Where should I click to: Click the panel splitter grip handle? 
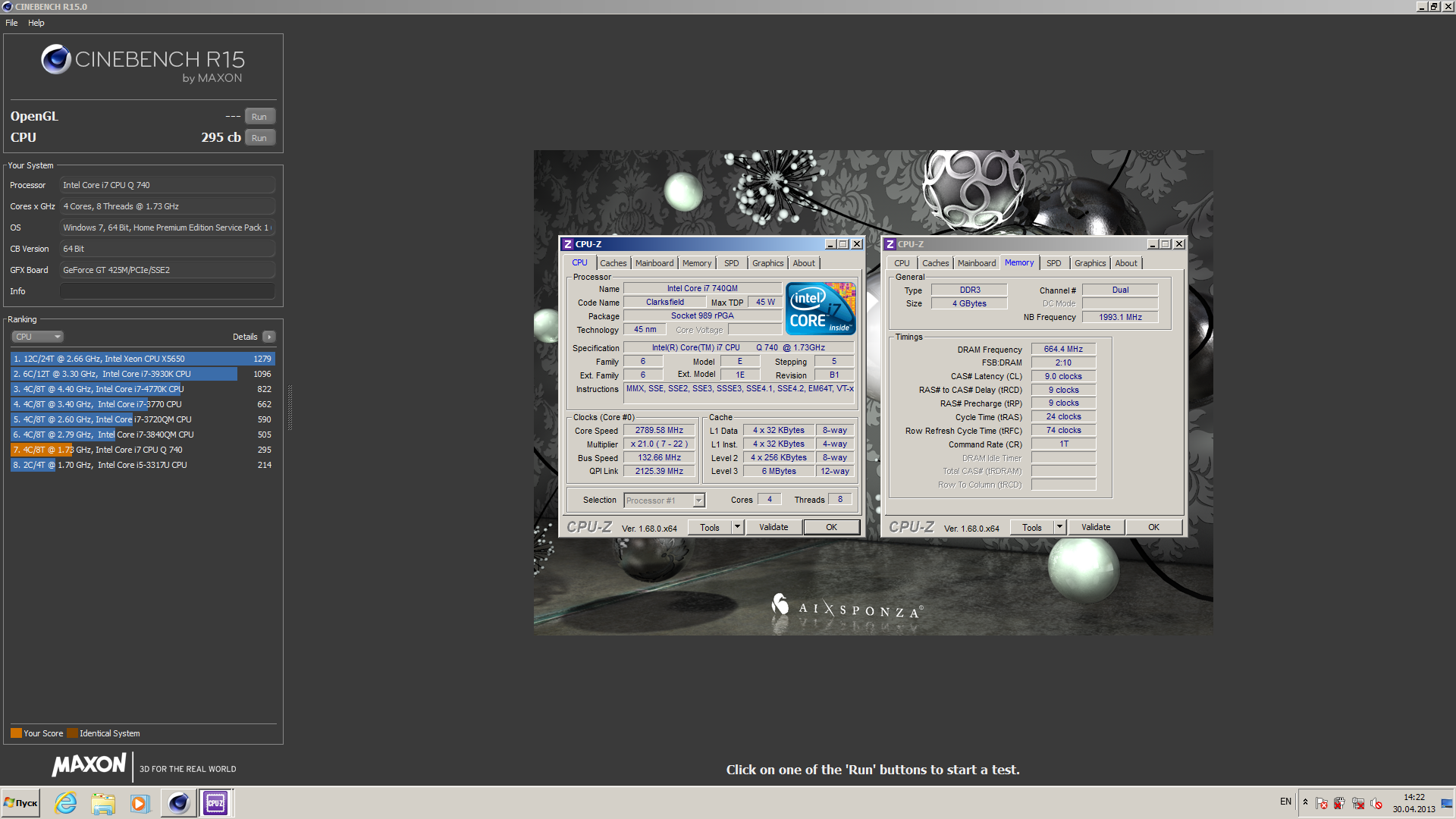click(290, 408)
